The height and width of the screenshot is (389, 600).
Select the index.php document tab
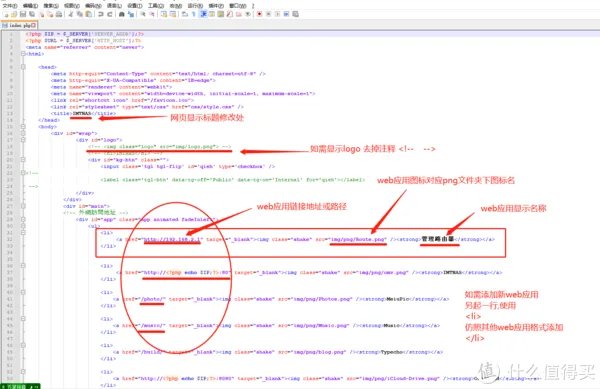click(19, 25)
